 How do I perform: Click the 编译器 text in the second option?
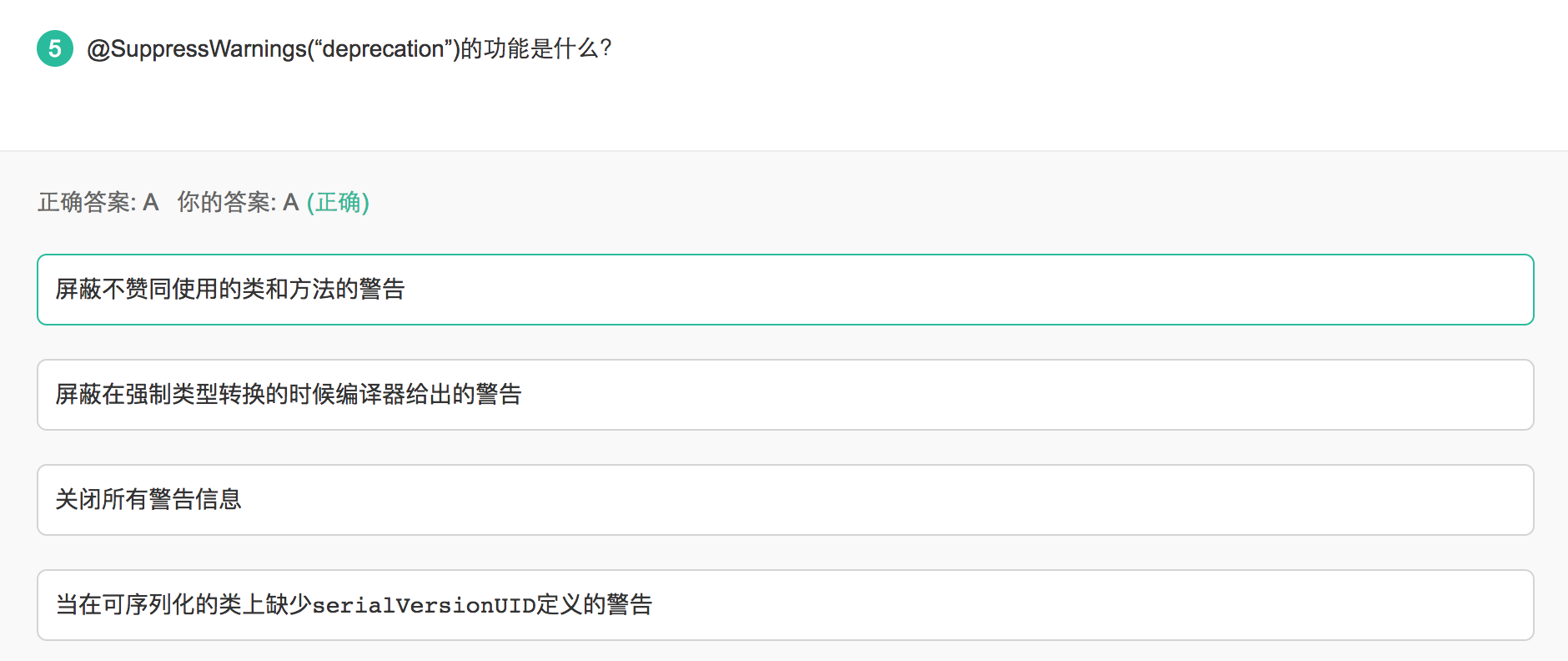(370, 395)
